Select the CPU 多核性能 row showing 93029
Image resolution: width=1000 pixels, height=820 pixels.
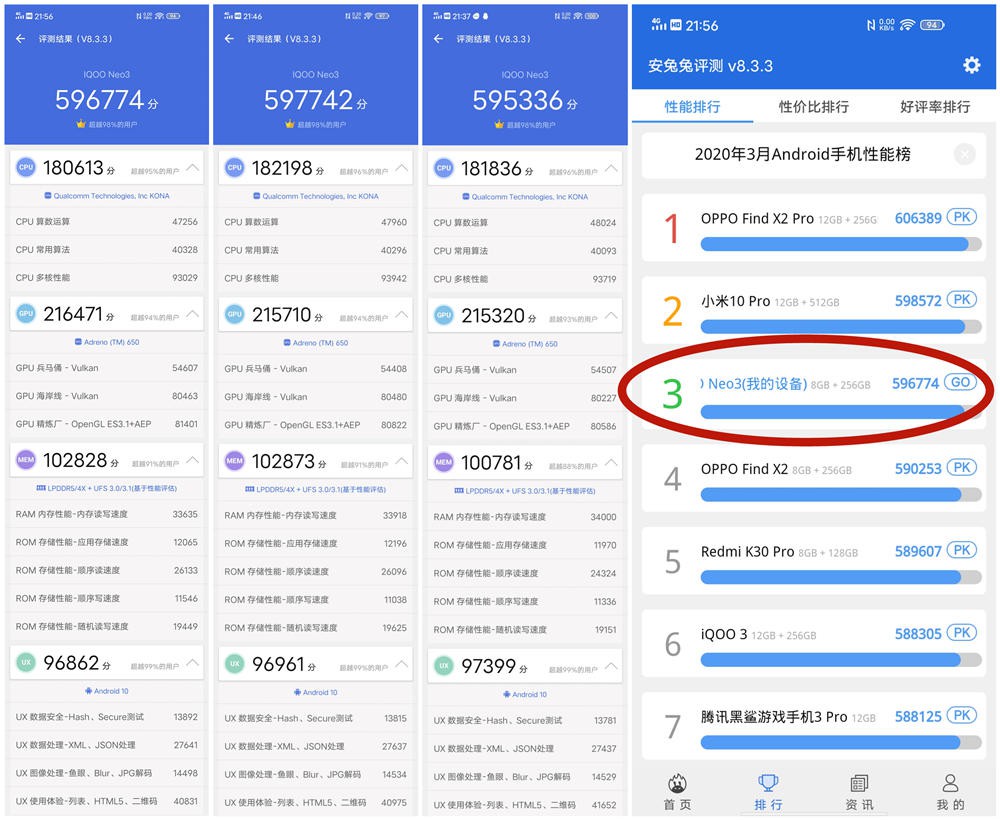(107, 278)
